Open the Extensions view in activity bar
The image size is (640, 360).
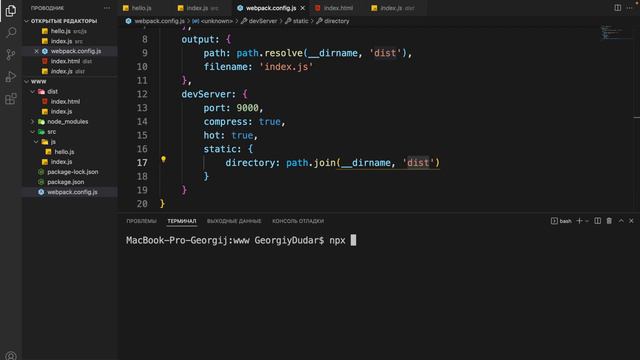click(x=11, y=98)
